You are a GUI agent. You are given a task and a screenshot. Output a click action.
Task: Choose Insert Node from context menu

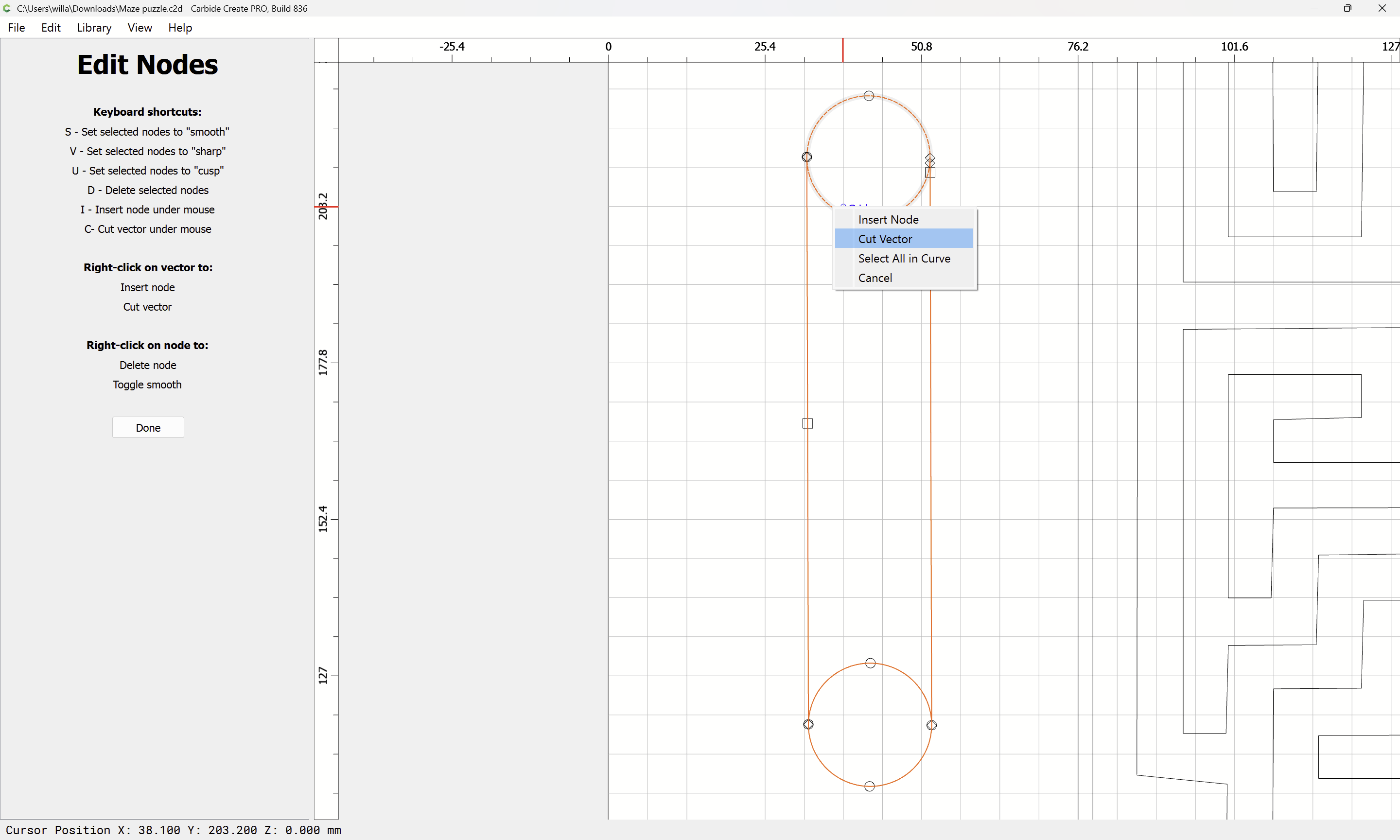pyautogui.click(x=888, y=220)
